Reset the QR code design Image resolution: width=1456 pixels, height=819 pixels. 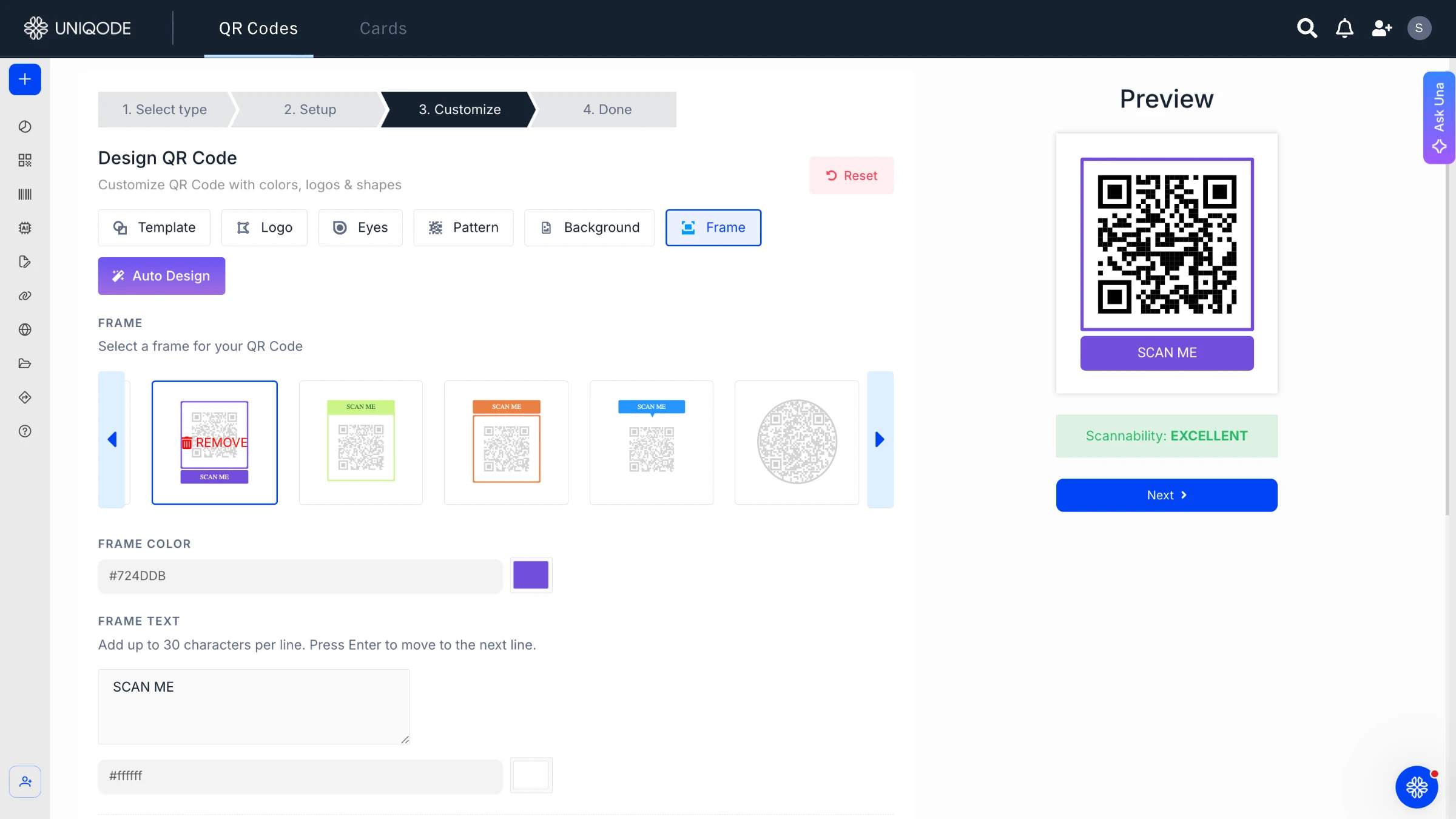(851, 175)
